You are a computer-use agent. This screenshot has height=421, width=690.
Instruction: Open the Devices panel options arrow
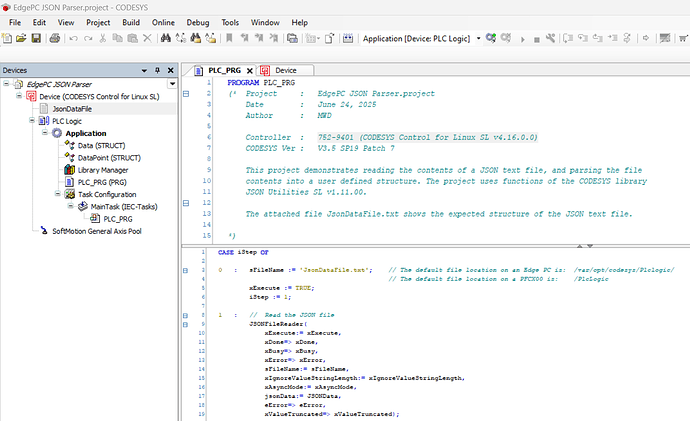tap(144, 70)
